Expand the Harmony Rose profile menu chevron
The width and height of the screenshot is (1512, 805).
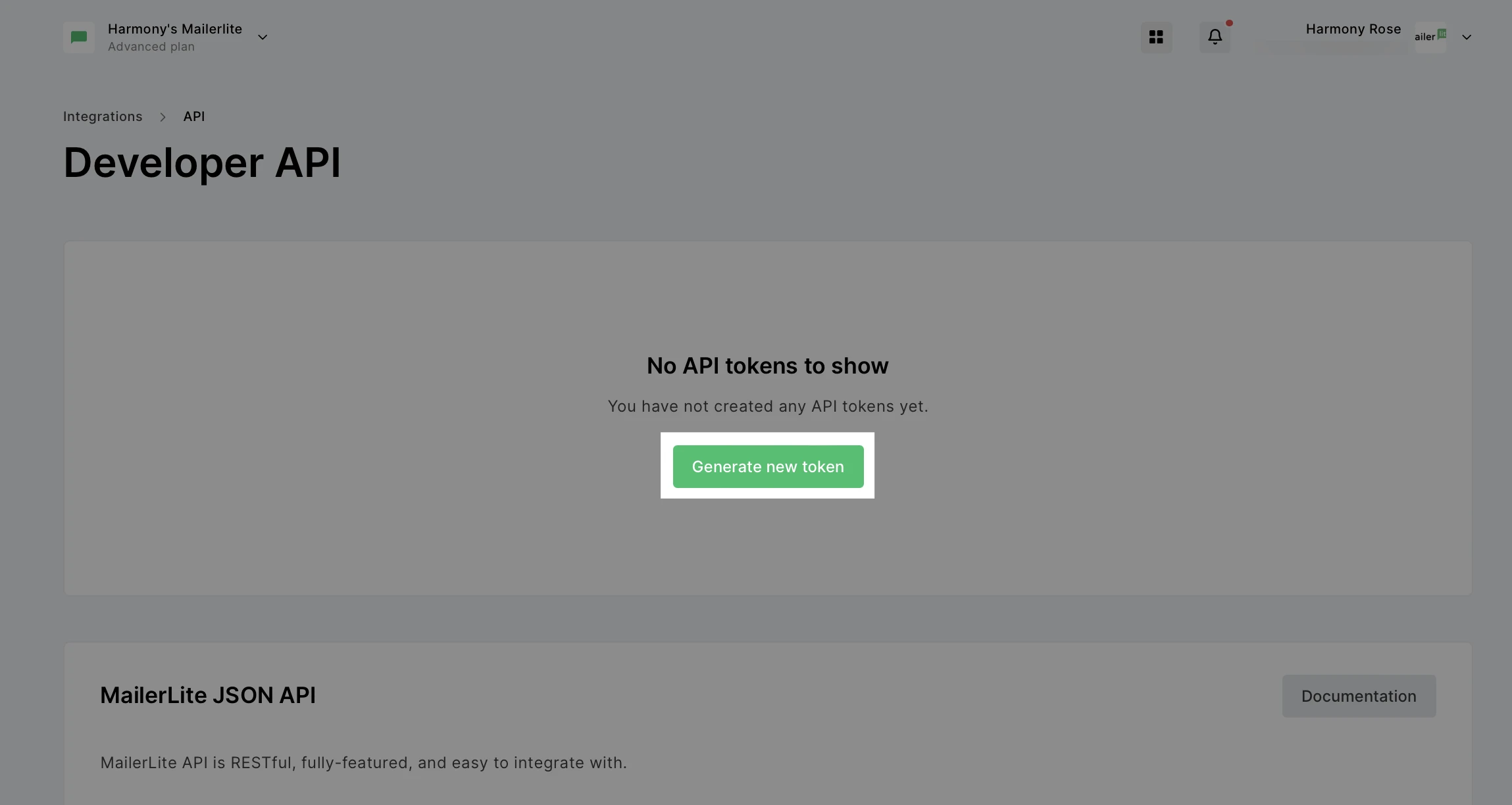1467,37
